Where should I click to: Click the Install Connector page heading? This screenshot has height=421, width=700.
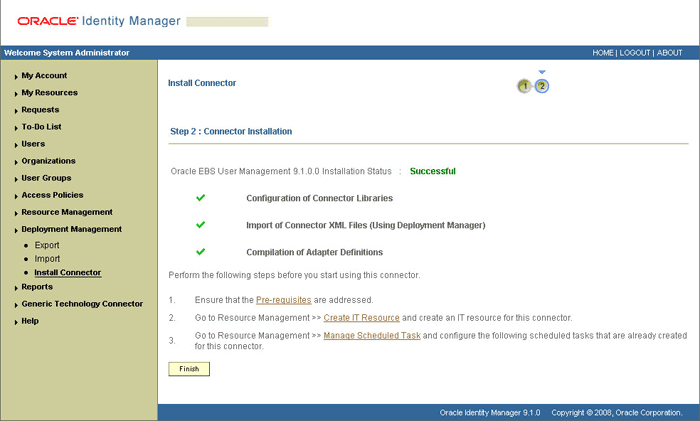tap(202, 83)
